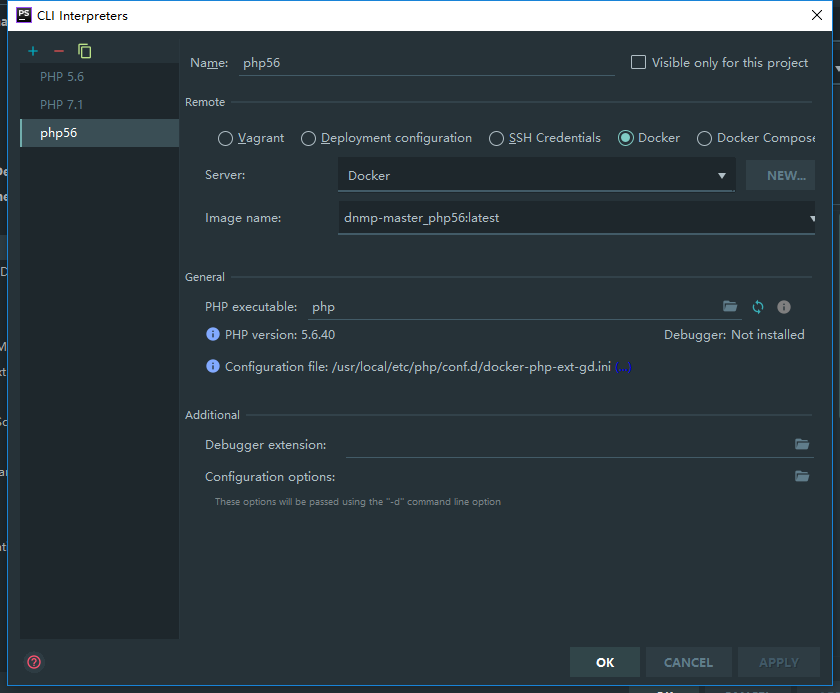840x693 pixels.
Task: Click the Name field containing php56
Action: [x=426, y=63]
